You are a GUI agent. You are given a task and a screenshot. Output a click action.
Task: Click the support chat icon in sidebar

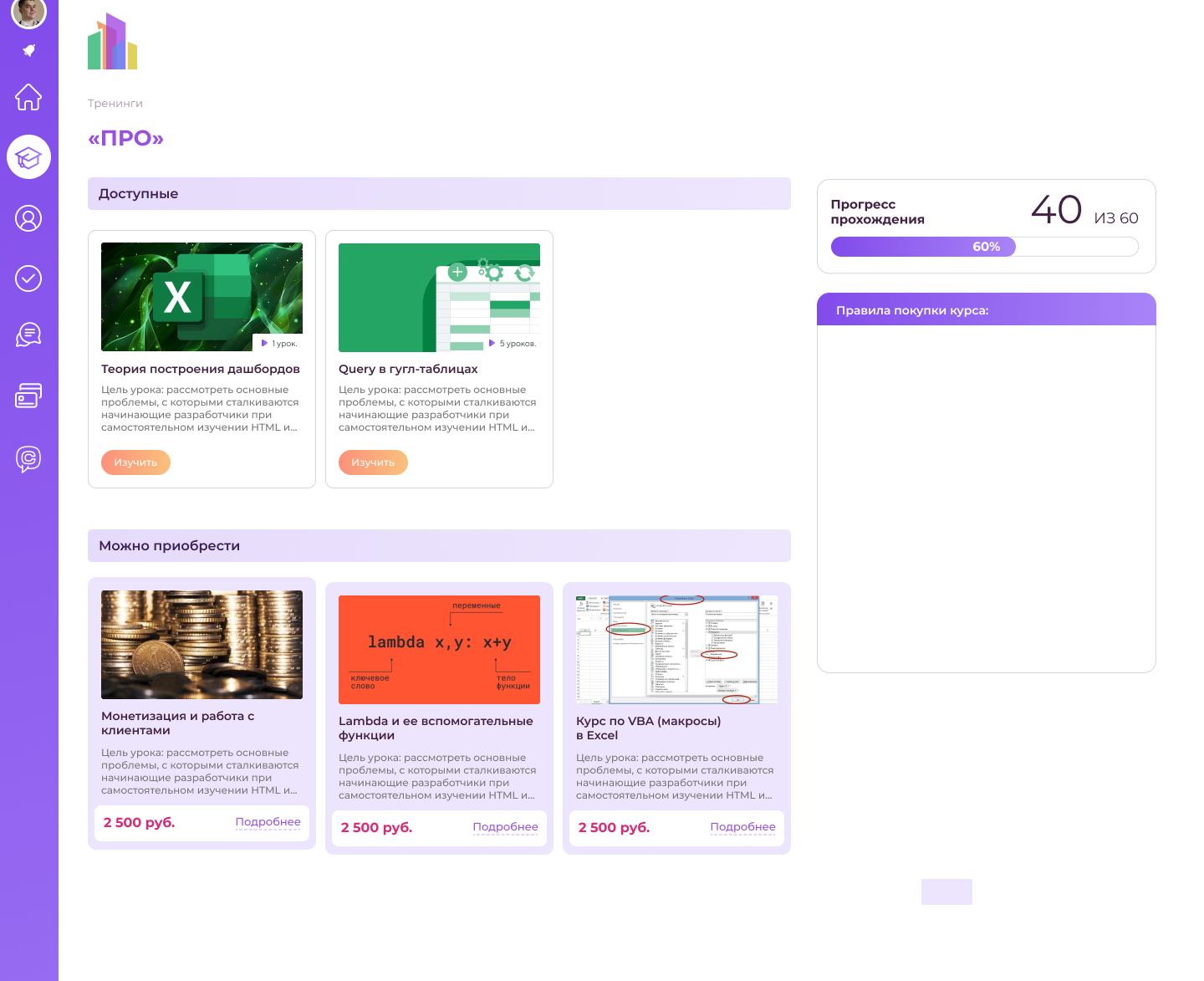(x=28, y=458)
